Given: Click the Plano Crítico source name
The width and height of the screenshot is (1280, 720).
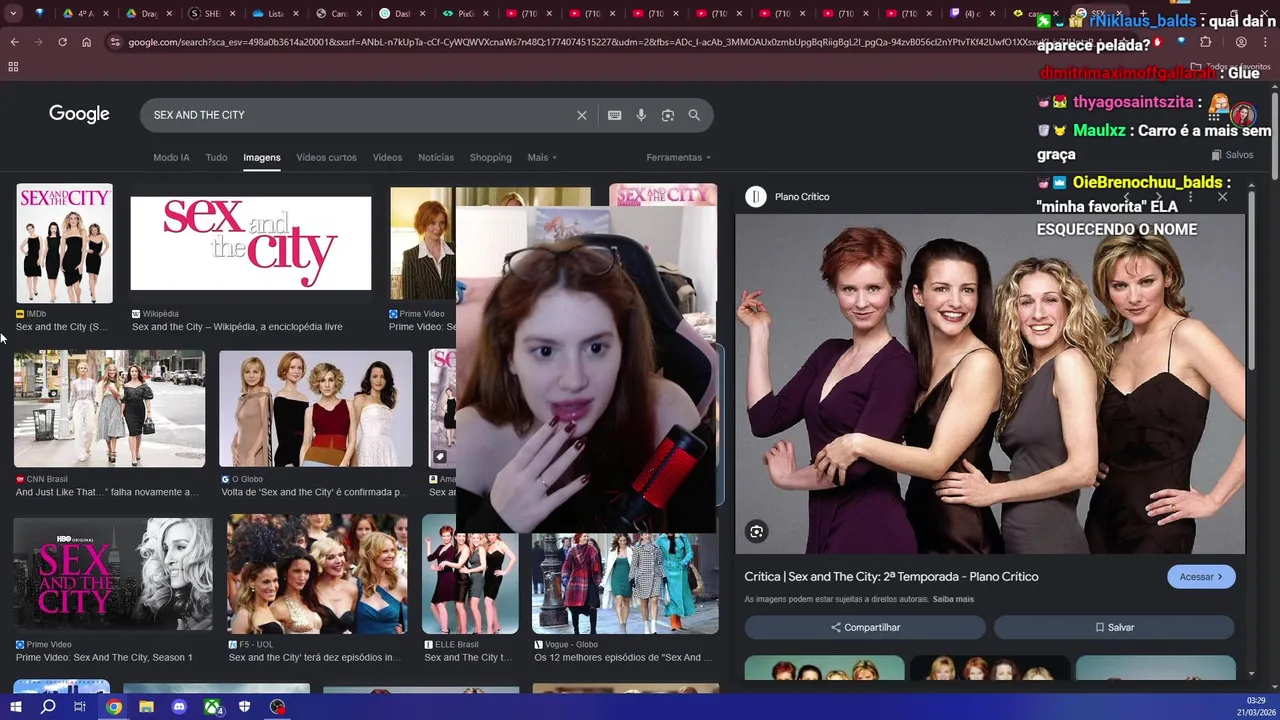Looking at the screenshot, I should [x=802, y=197].
